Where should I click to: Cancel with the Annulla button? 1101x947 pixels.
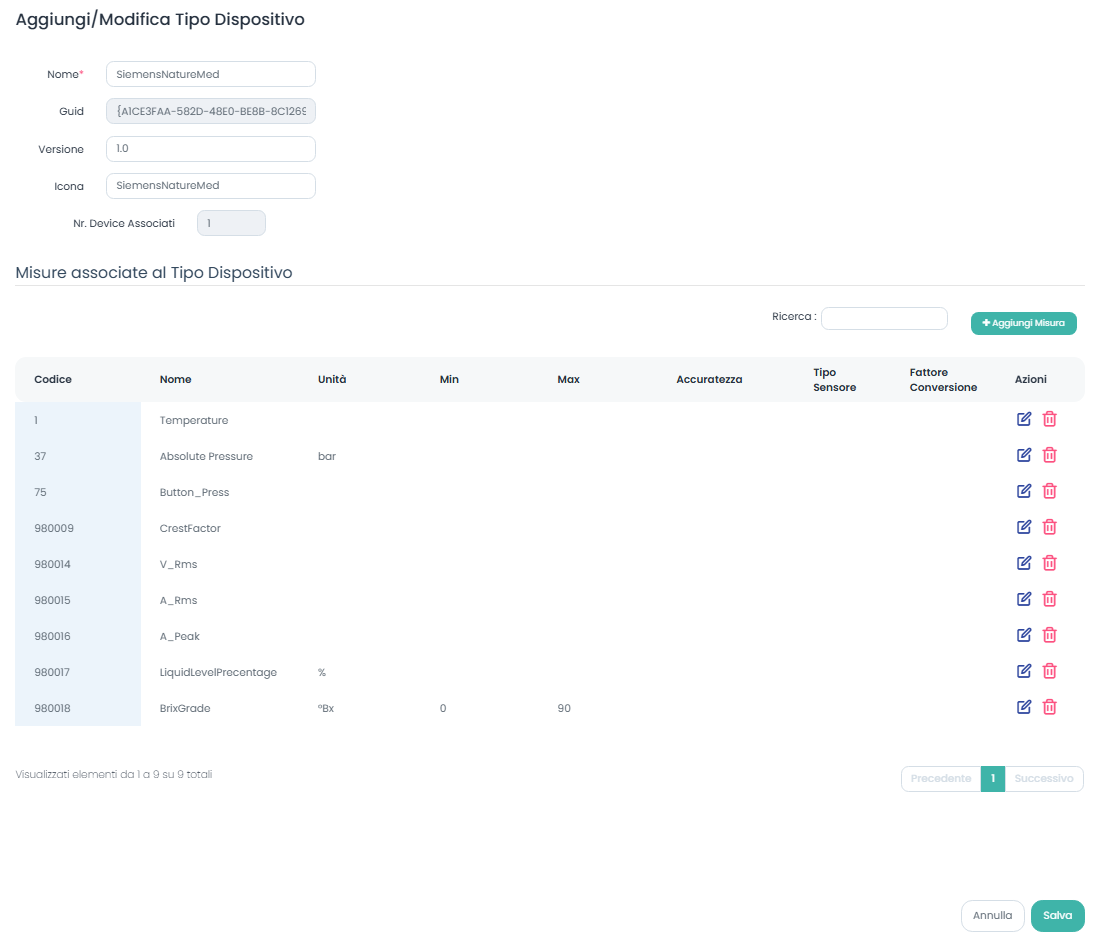pyautogui.click(x=992, y=915)
